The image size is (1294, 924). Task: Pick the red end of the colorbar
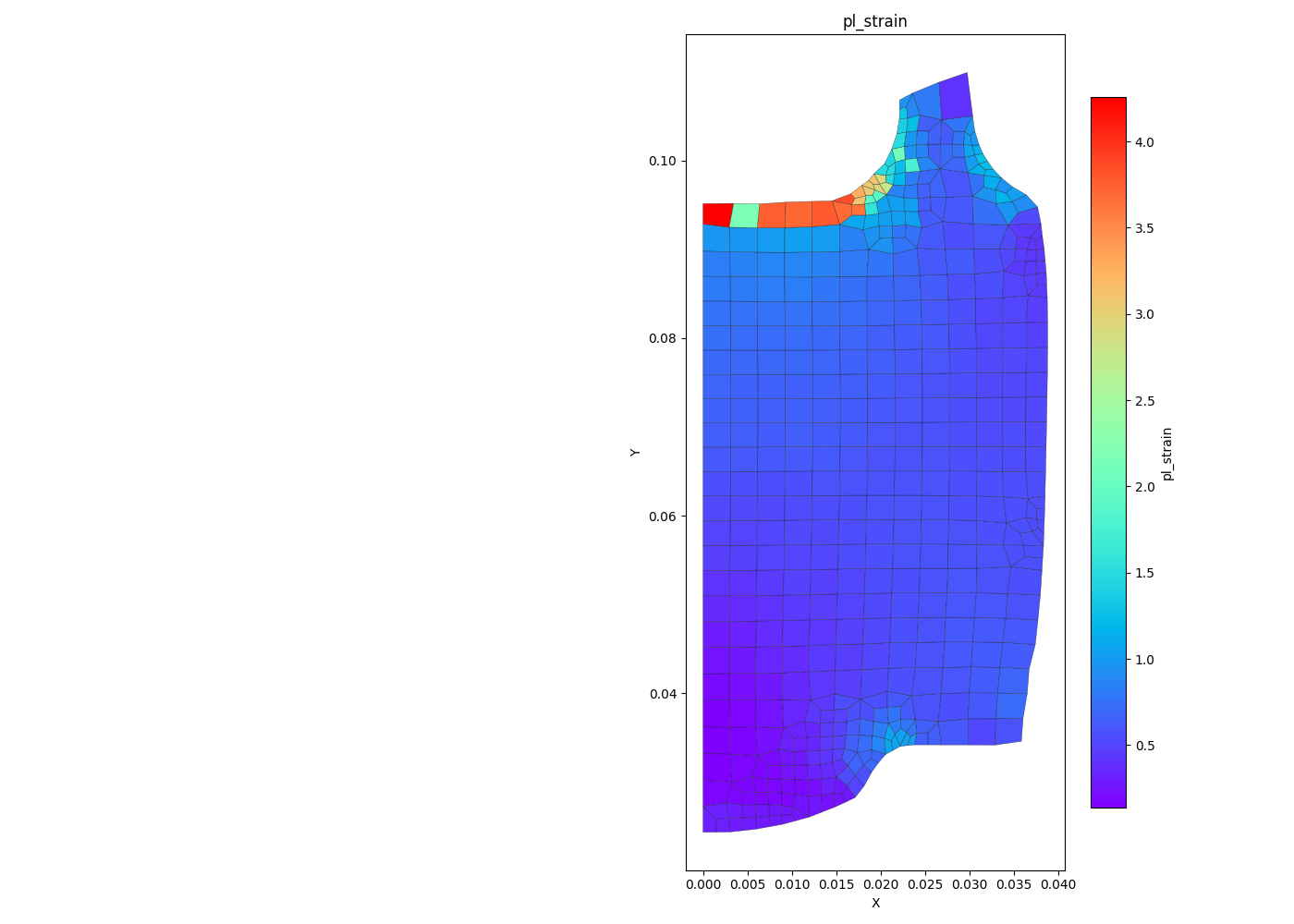tap(1108, 104)
